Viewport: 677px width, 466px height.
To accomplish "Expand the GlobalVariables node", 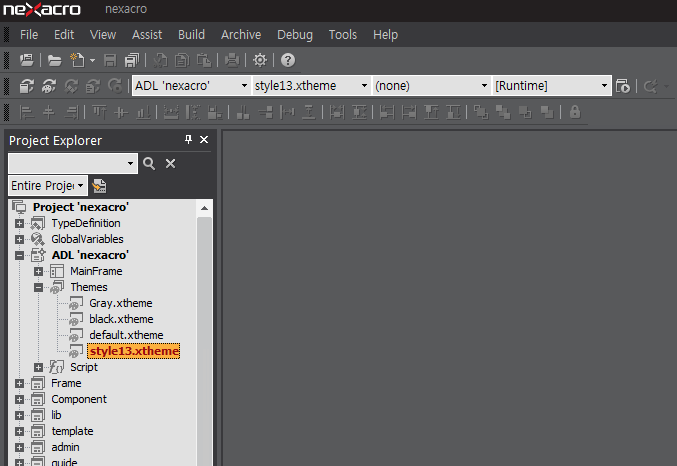I will click(19, 239).
